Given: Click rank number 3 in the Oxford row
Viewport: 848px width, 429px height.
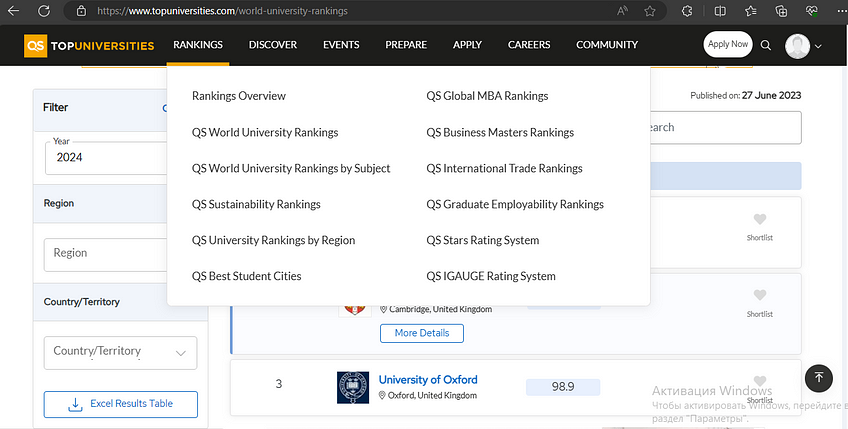Looking at the screenshot, I should 279,384.
